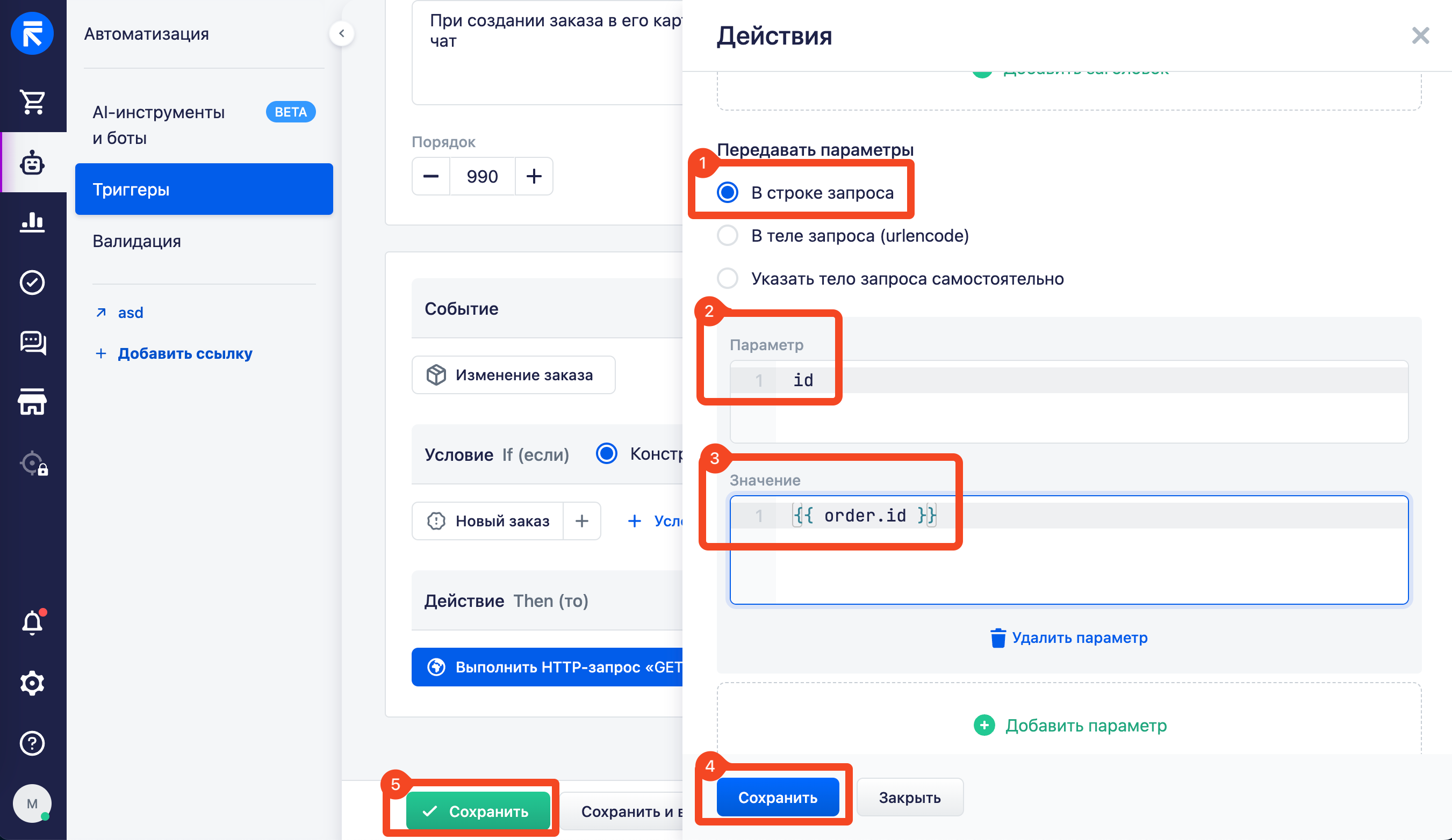Open the Триггеры menu item

[204, 190]
